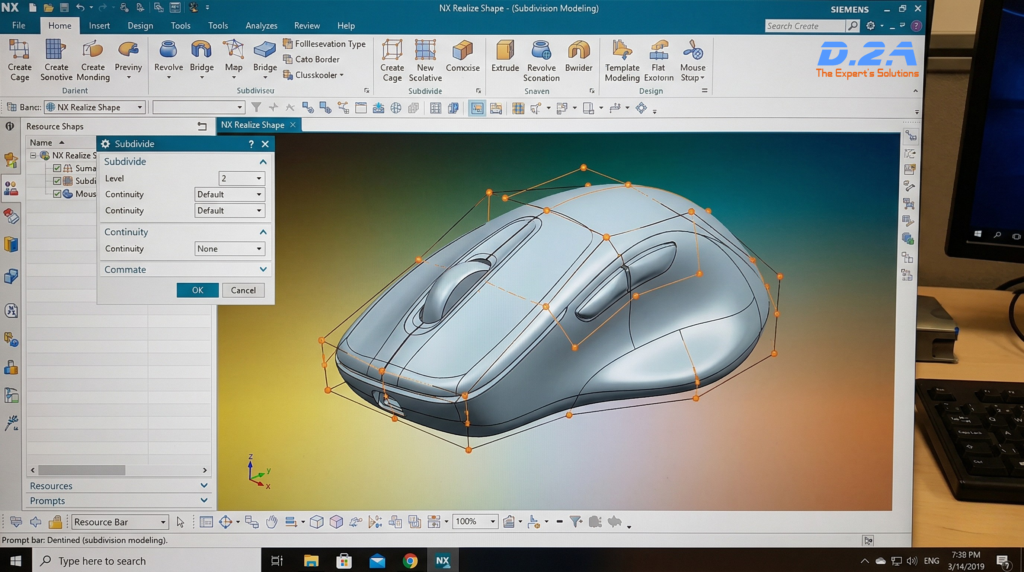Open the 100% zoom dropdown
This screenshot has height=572, width=1024.
[475, 521]
